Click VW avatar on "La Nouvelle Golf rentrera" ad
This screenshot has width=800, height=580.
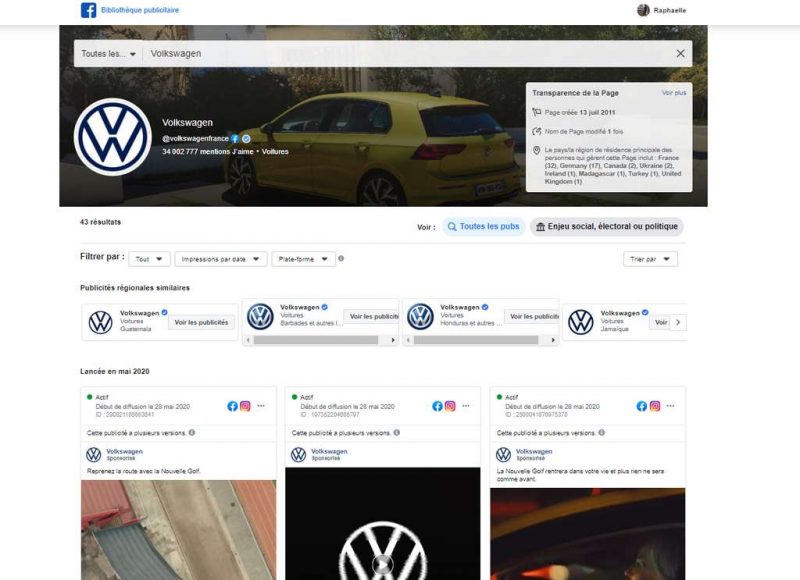tap(503, 455)
